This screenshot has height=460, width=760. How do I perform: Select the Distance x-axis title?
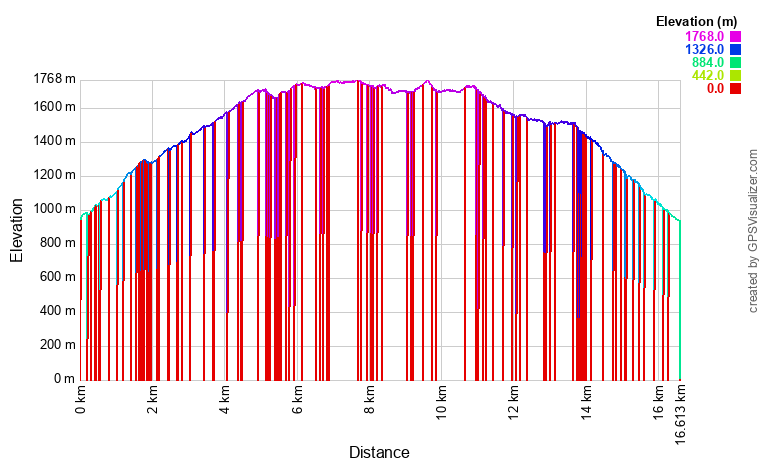tap(379, 452)
